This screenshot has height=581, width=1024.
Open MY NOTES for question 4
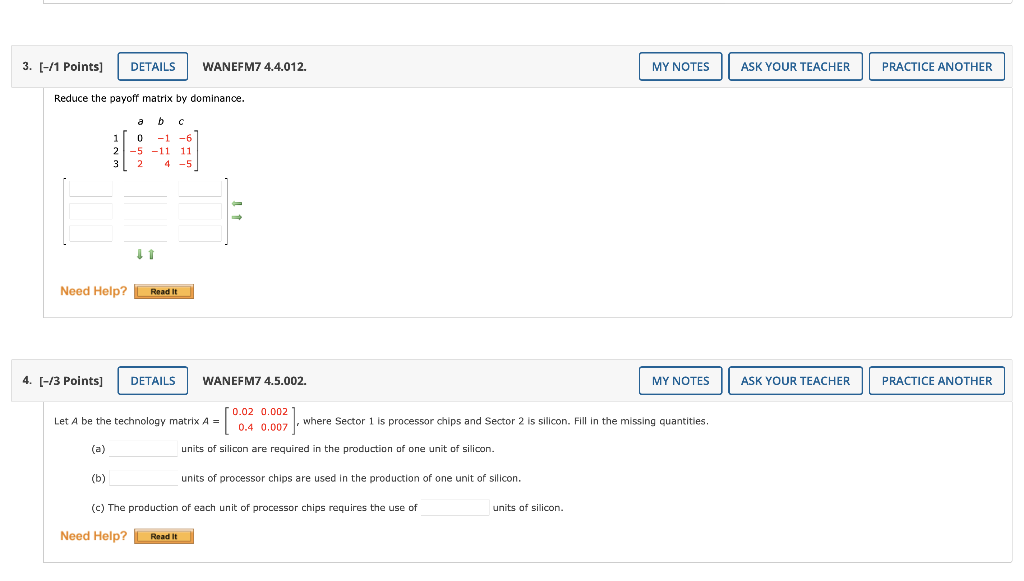point(680,380)
